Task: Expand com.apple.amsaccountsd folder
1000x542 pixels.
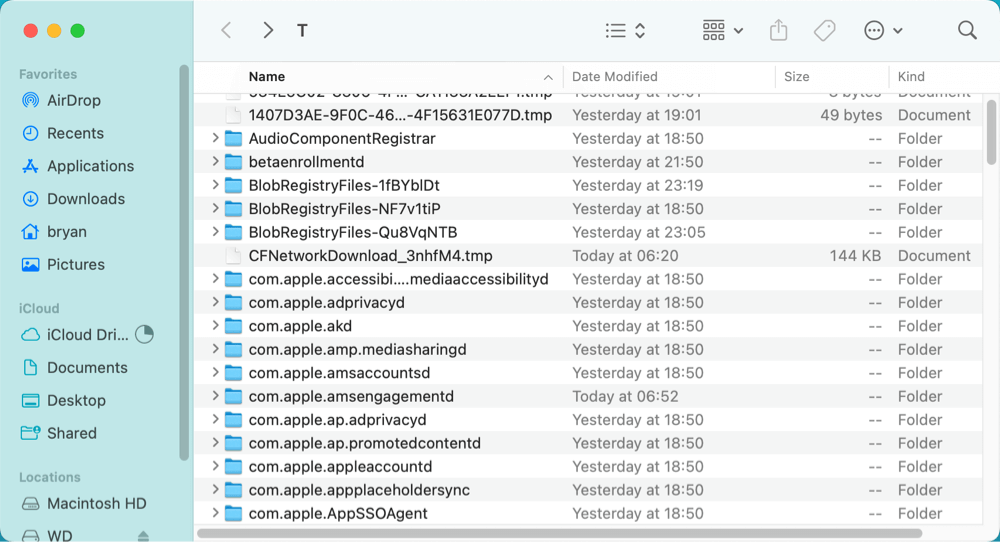Action: click(x=216, y=373)
